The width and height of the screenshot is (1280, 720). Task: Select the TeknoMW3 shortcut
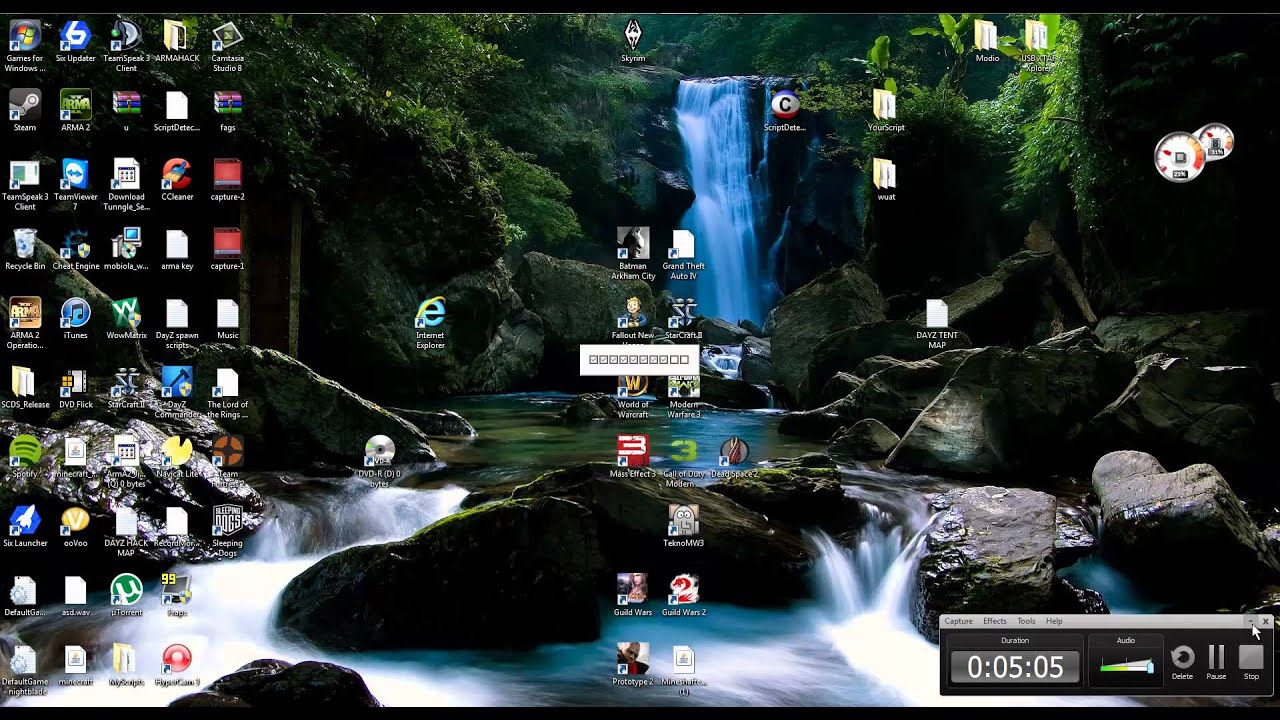(x=684, y=526)
